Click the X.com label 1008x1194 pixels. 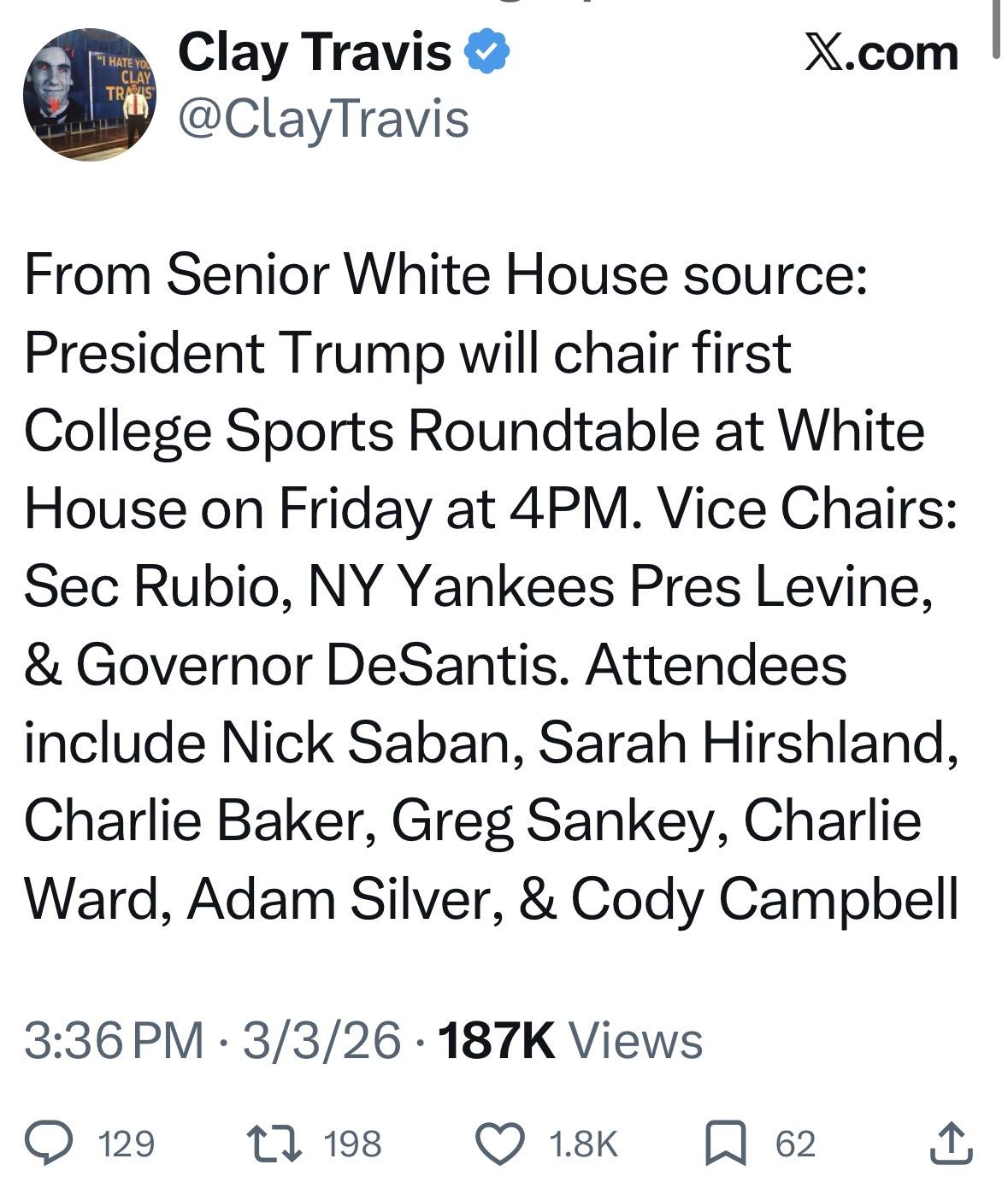click(881, 53)
